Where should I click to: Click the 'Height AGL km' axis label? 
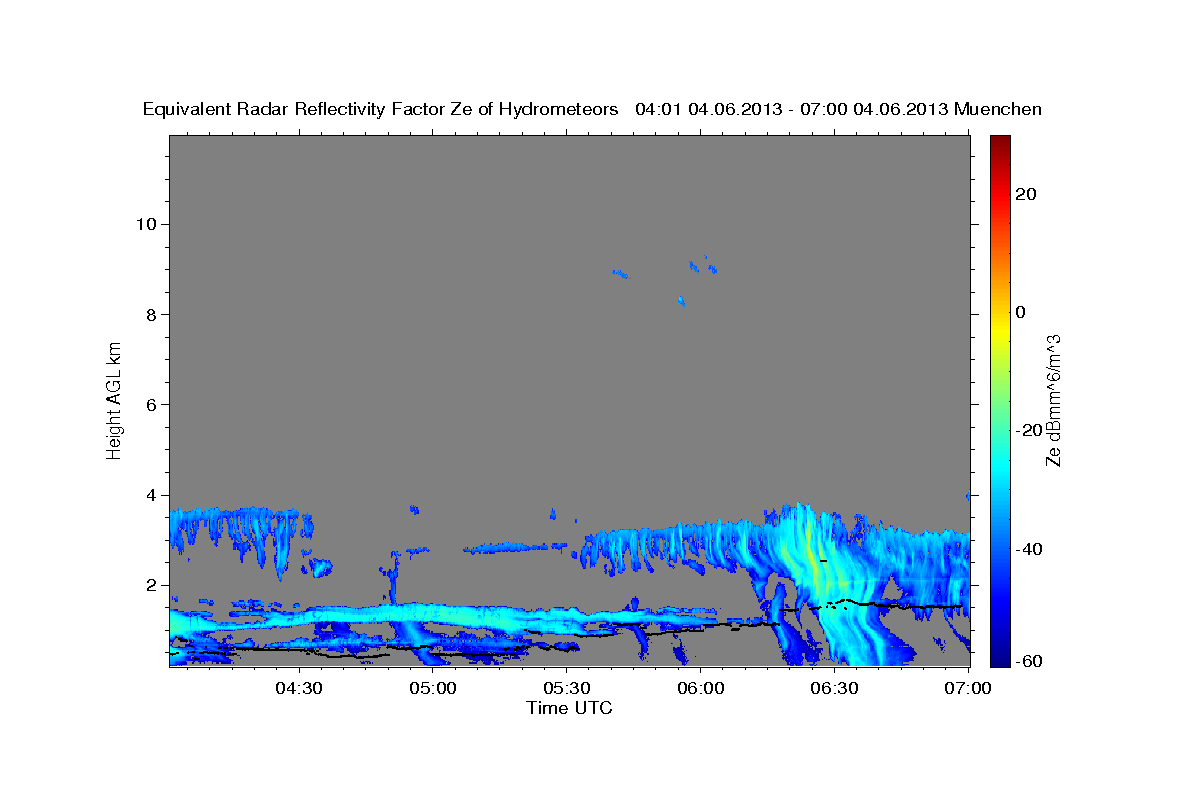pyautogui.click(x=115, y=399)
